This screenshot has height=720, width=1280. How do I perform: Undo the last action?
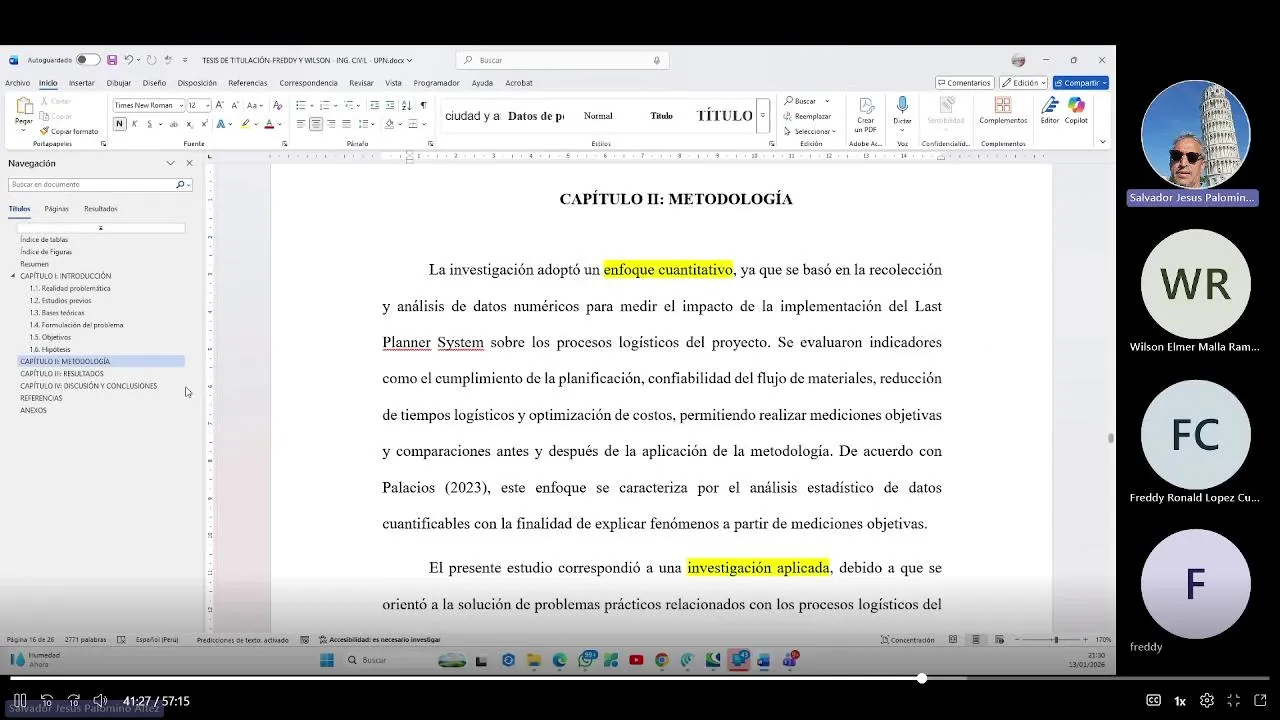(129, 60)
